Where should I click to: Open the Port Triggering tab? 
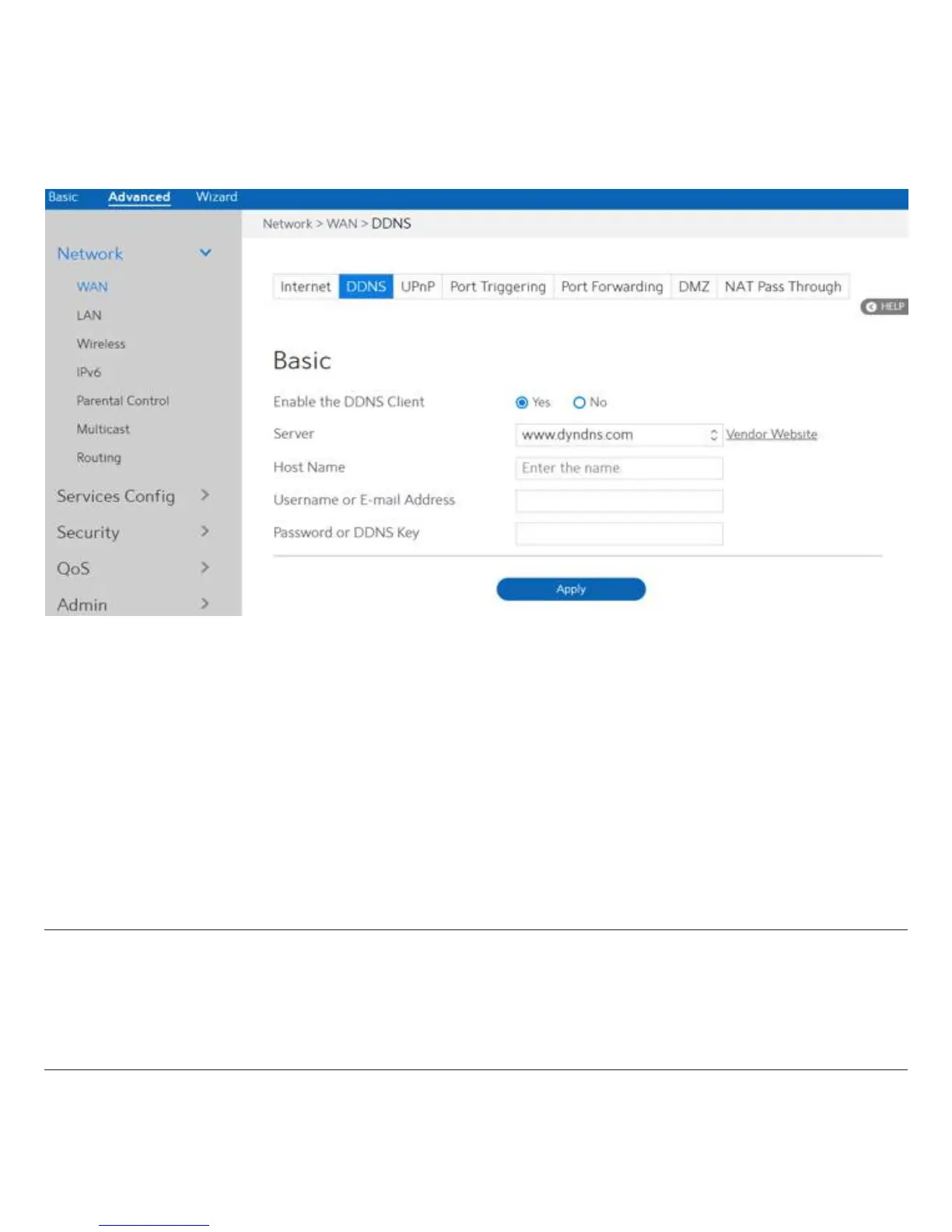click(498, 286)
